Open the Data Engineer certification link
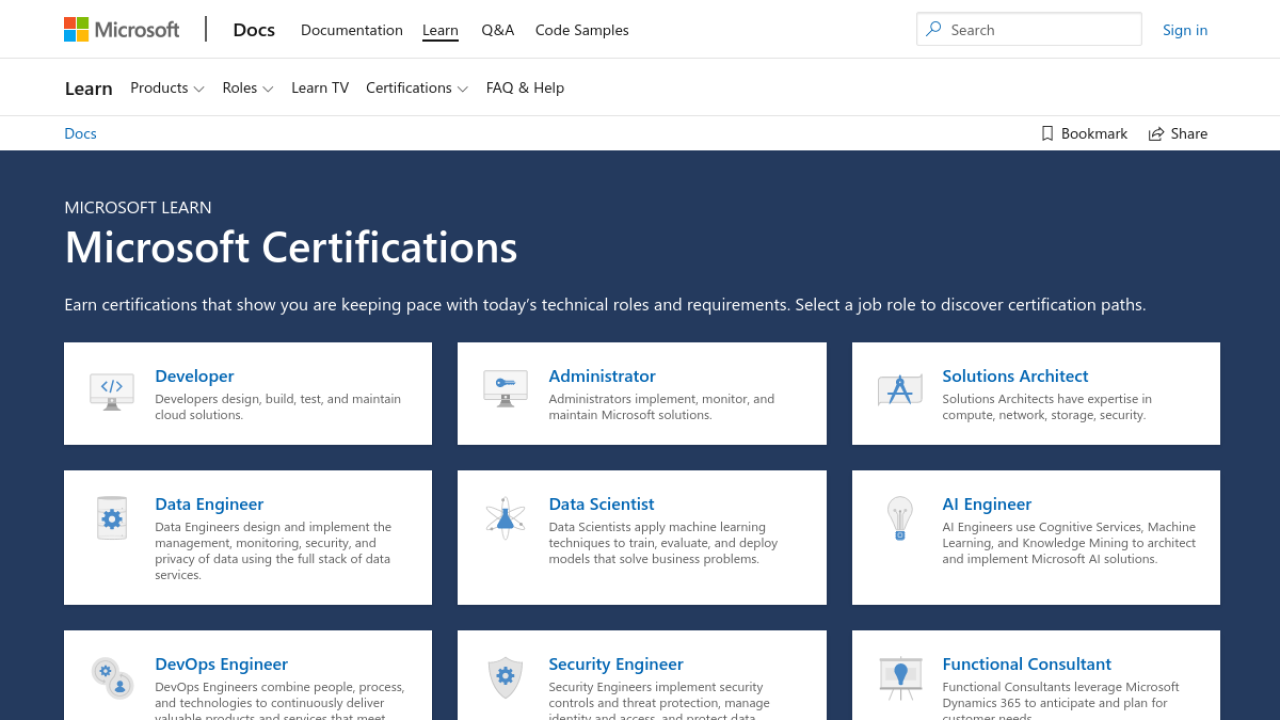The height and width of the screenshot is (720, 1280). (x=209, y=504)
